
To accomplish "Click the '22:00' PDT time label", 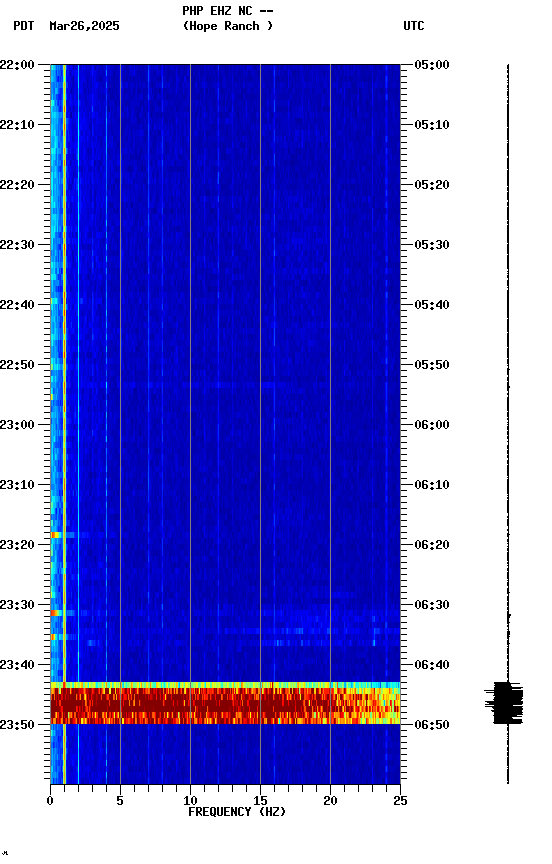I will [17, 65].
